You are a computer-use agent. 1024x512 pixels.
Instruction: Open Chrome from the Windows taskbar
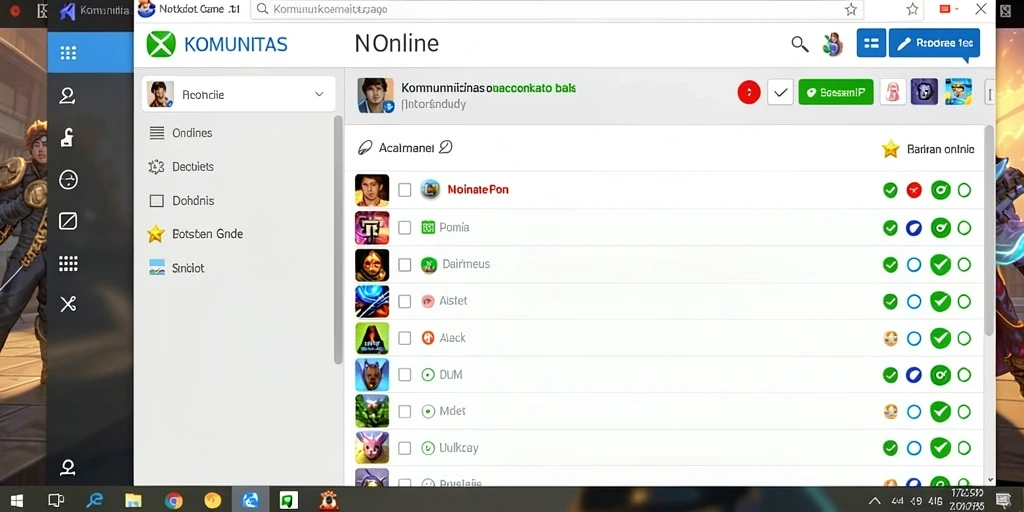(x=173, y=501)
